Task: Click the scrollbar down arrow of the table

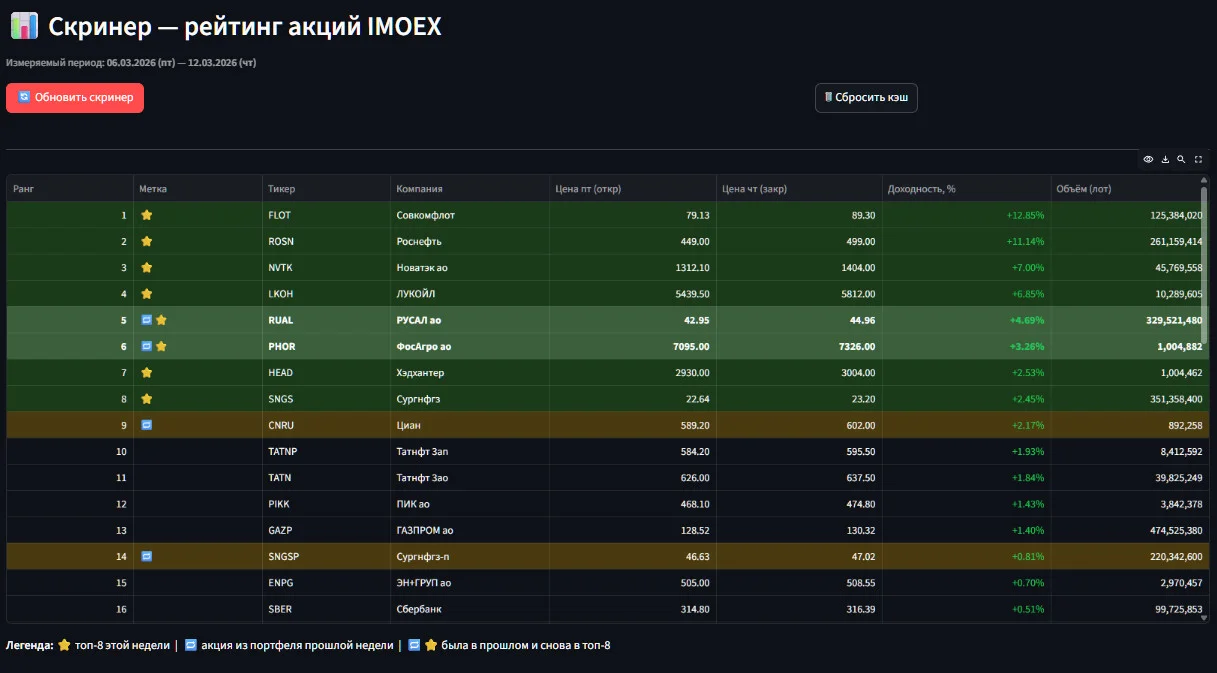Action: [x=1204, y=618]
